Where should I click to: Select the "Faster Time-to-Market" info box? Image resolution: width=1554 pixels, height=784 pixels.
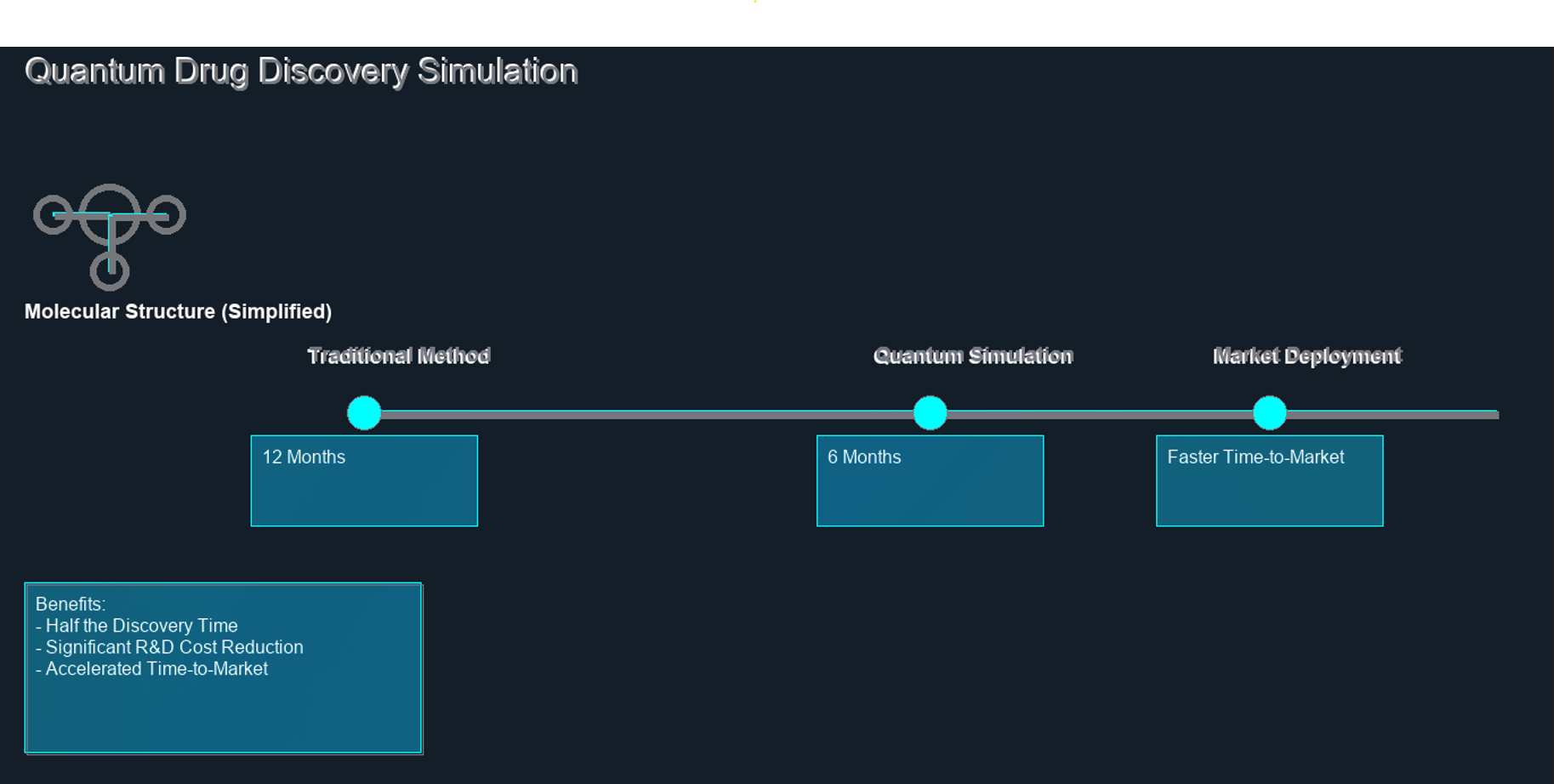pyautogui.click(x=1269, y=481)
